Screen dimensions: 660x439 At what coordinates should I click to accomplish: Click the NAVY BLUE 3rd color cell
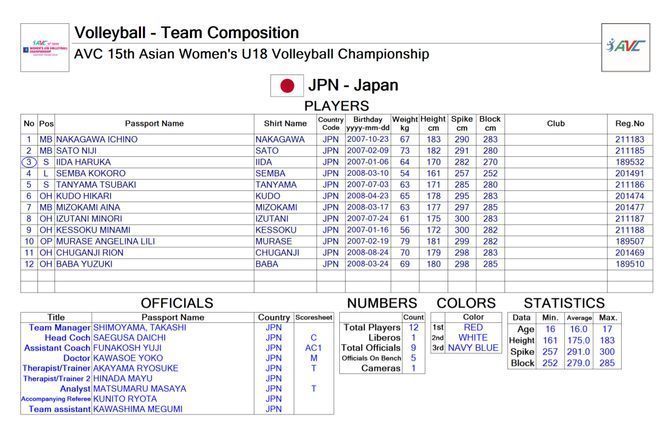pos(473,348)
